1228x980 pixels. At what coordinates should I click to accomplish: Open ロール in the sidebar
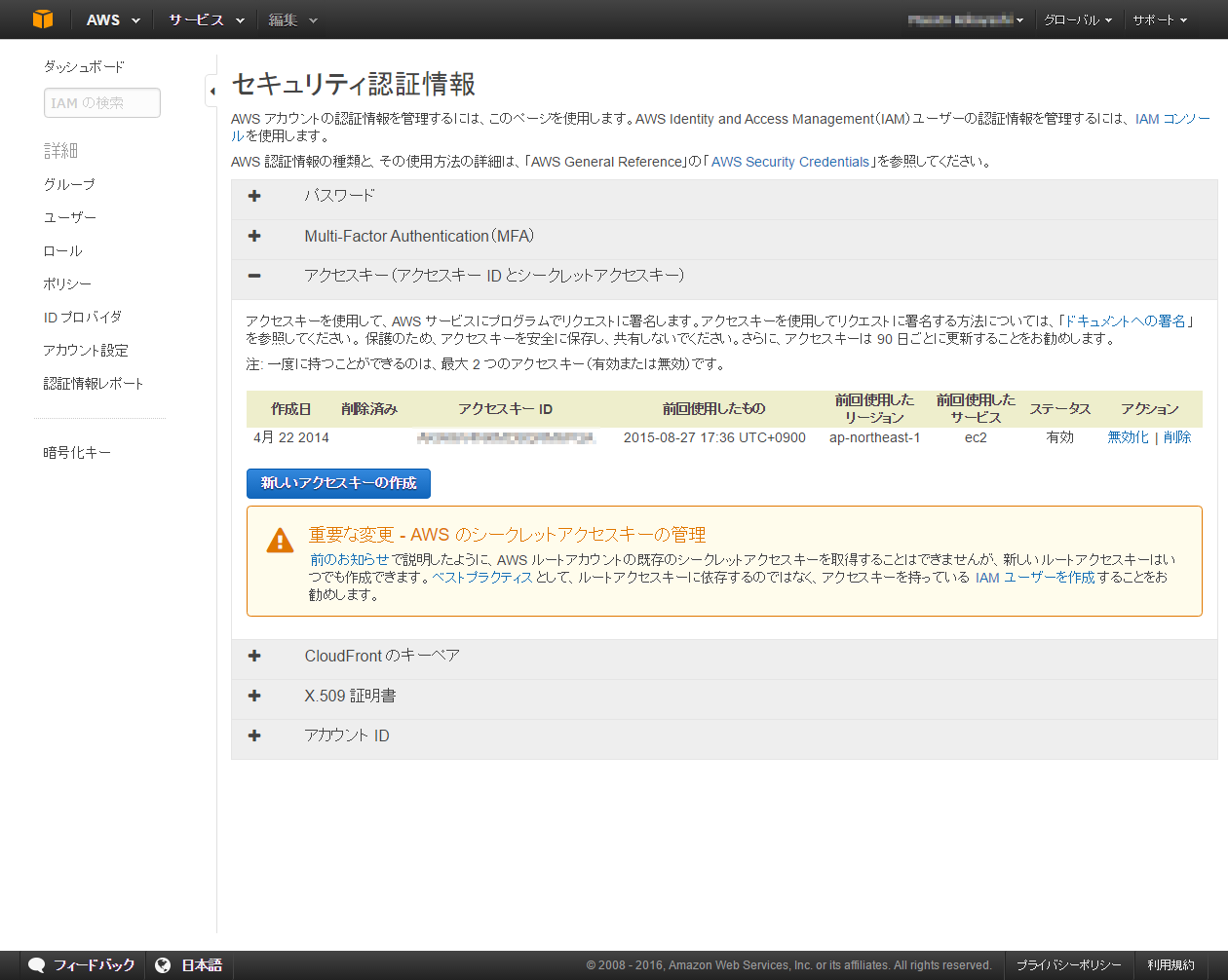pos(62,250)
